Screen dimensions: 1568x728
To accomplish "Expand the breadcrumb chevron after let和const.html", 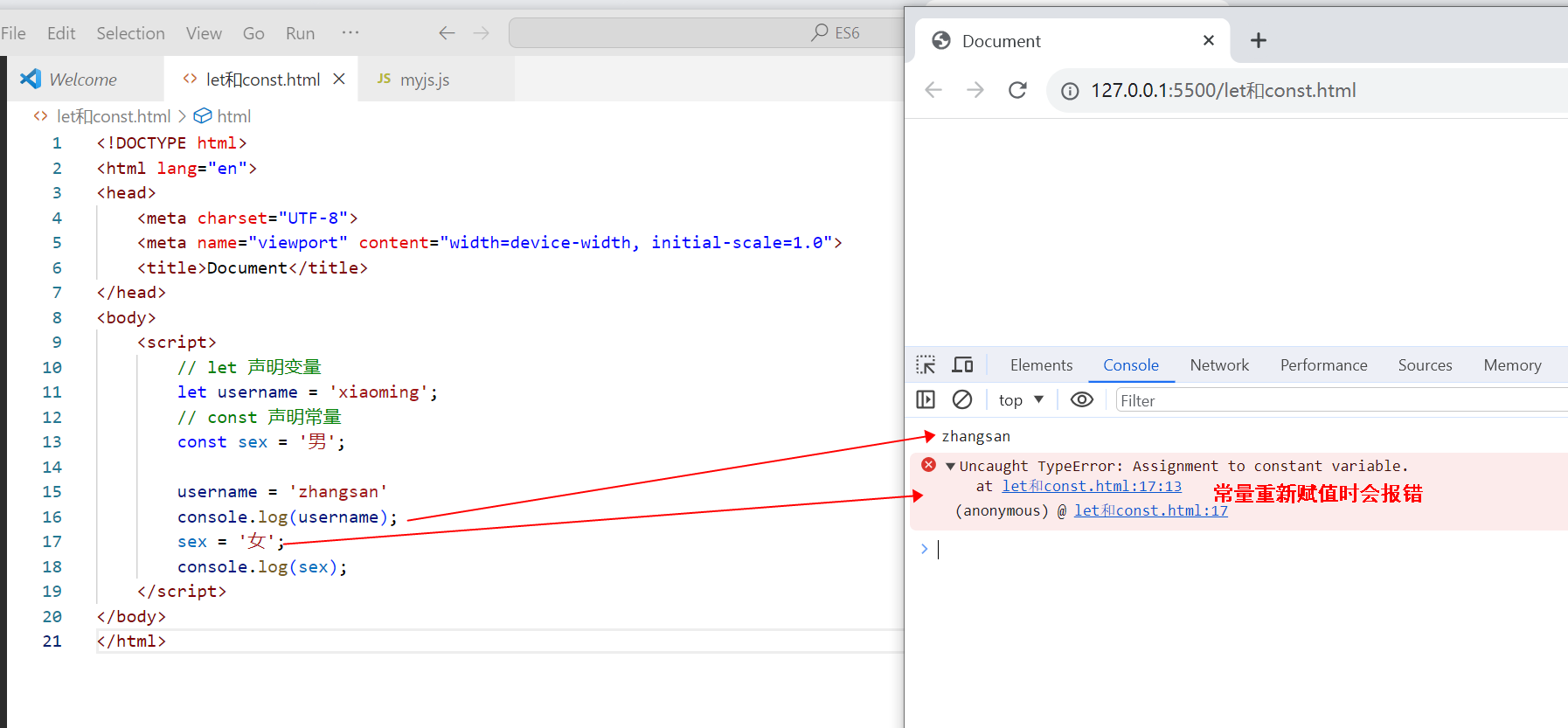I will pos(182,116).
